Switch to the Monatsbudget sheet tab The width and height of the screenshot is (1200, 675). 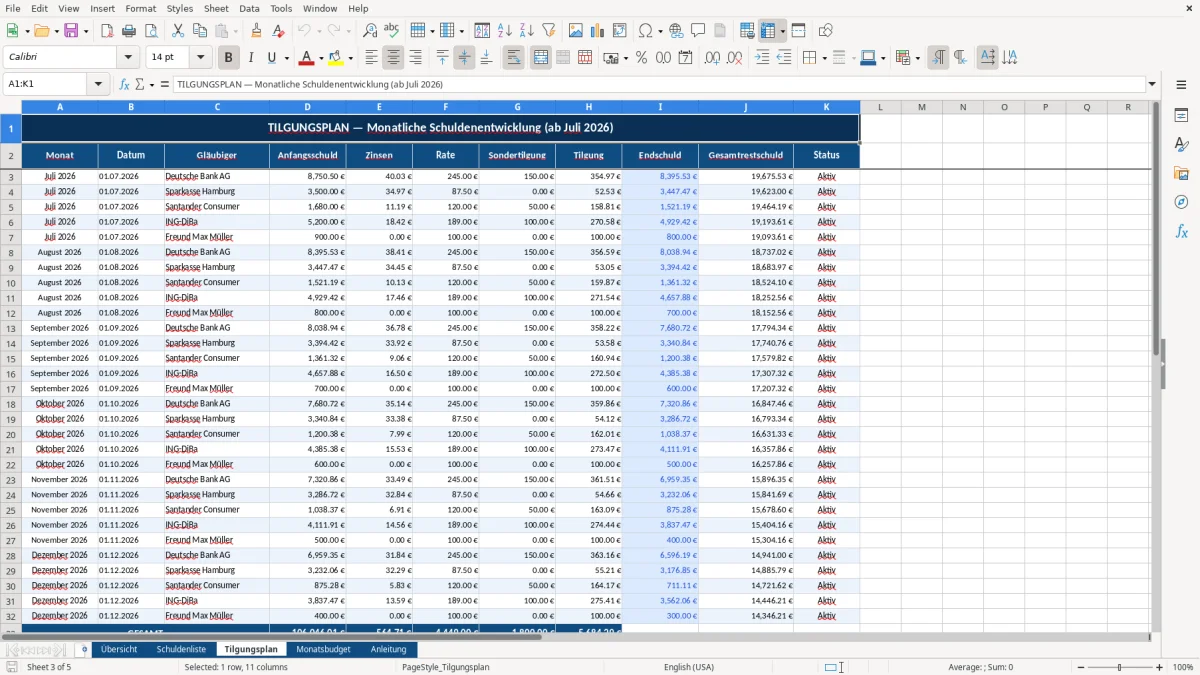[x=324, y=649]
